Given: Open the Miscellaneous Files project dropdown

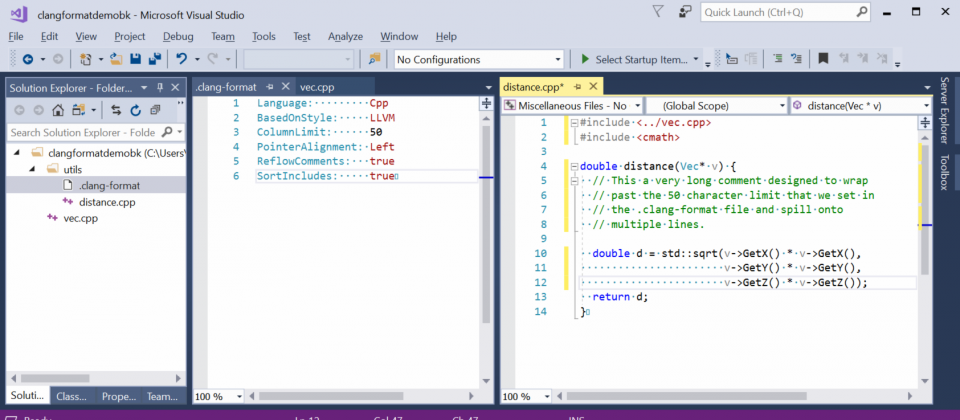Looking at the screenshot, I should [572, 105].
